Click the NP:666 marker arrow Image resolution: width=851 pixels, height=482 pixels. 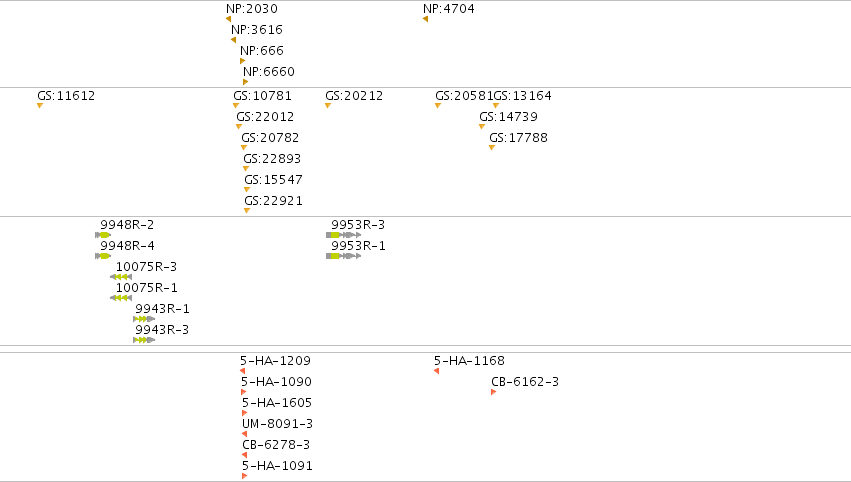(243, 61)
